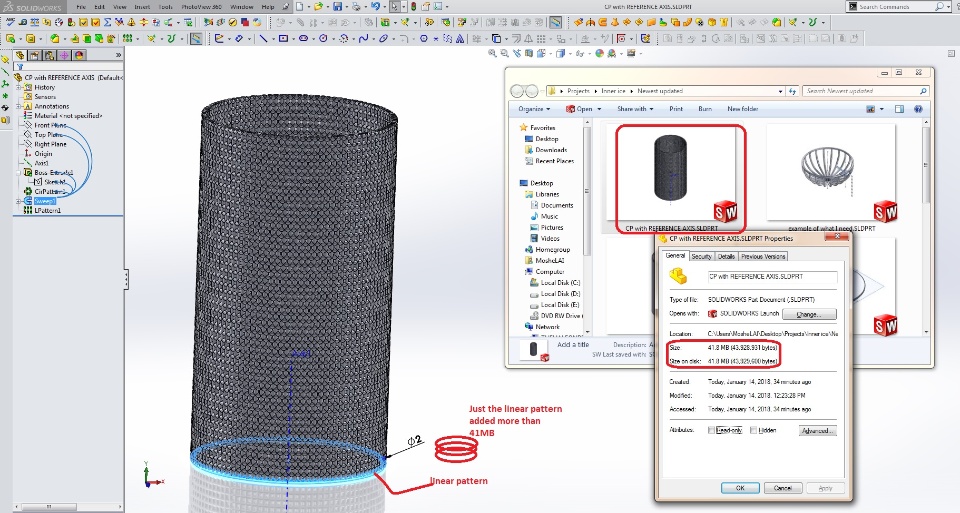Click the Sketch tool icon
This screenshot has width=960, height=513.
[219, 39]
